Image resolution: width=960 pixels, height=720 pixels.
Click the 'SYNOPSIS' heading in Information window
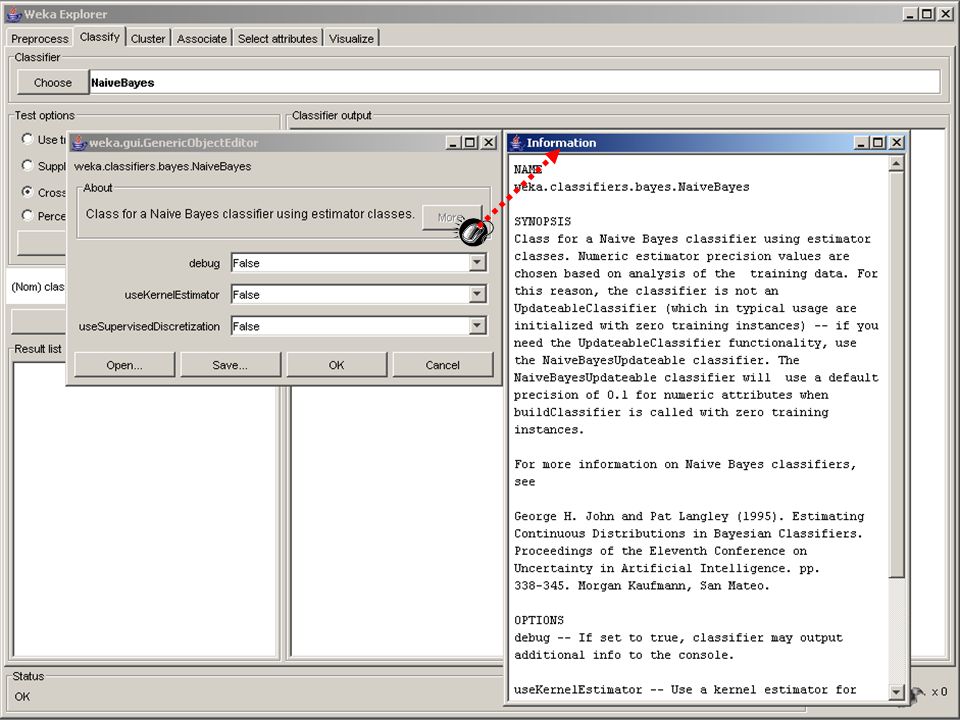pos(542,221)
